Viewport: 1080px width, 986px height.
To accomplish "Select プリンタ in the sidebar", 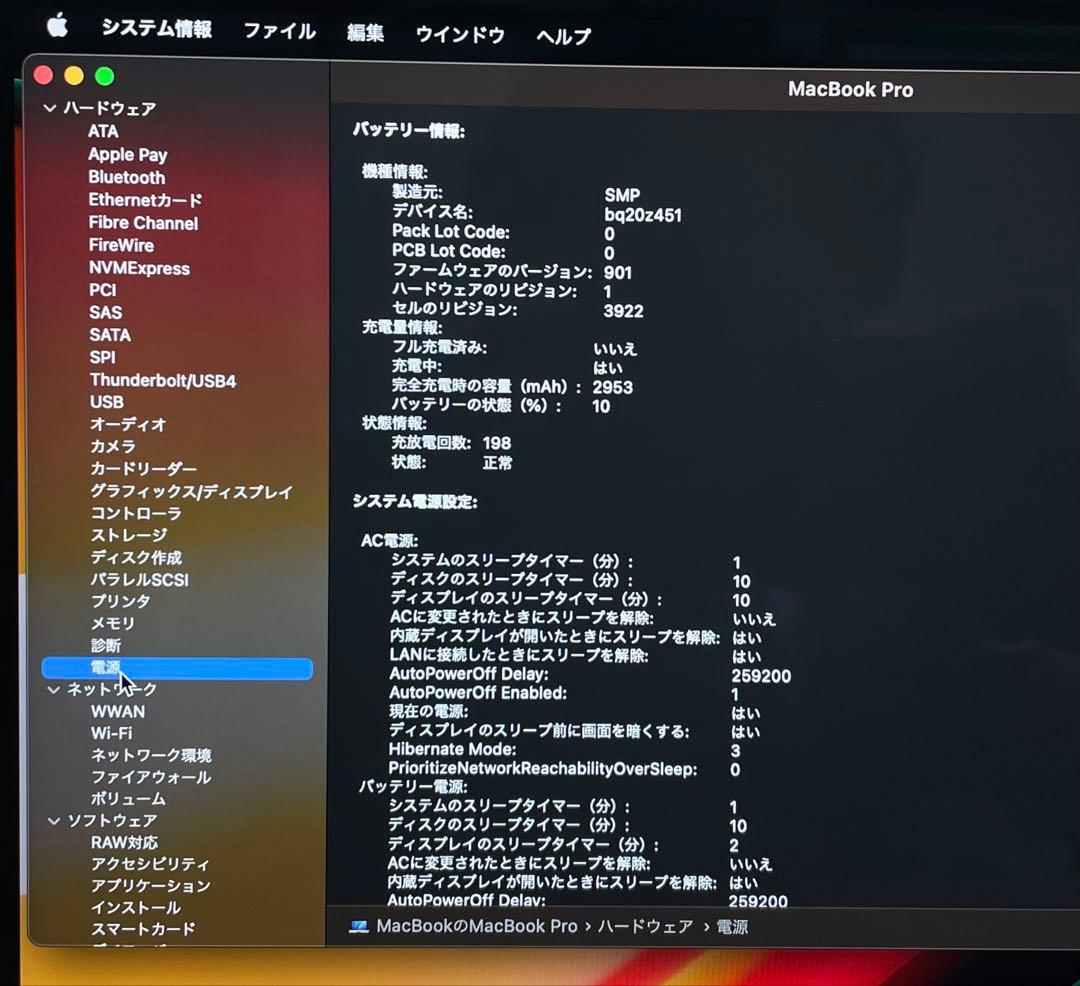I will pos(121,602).
